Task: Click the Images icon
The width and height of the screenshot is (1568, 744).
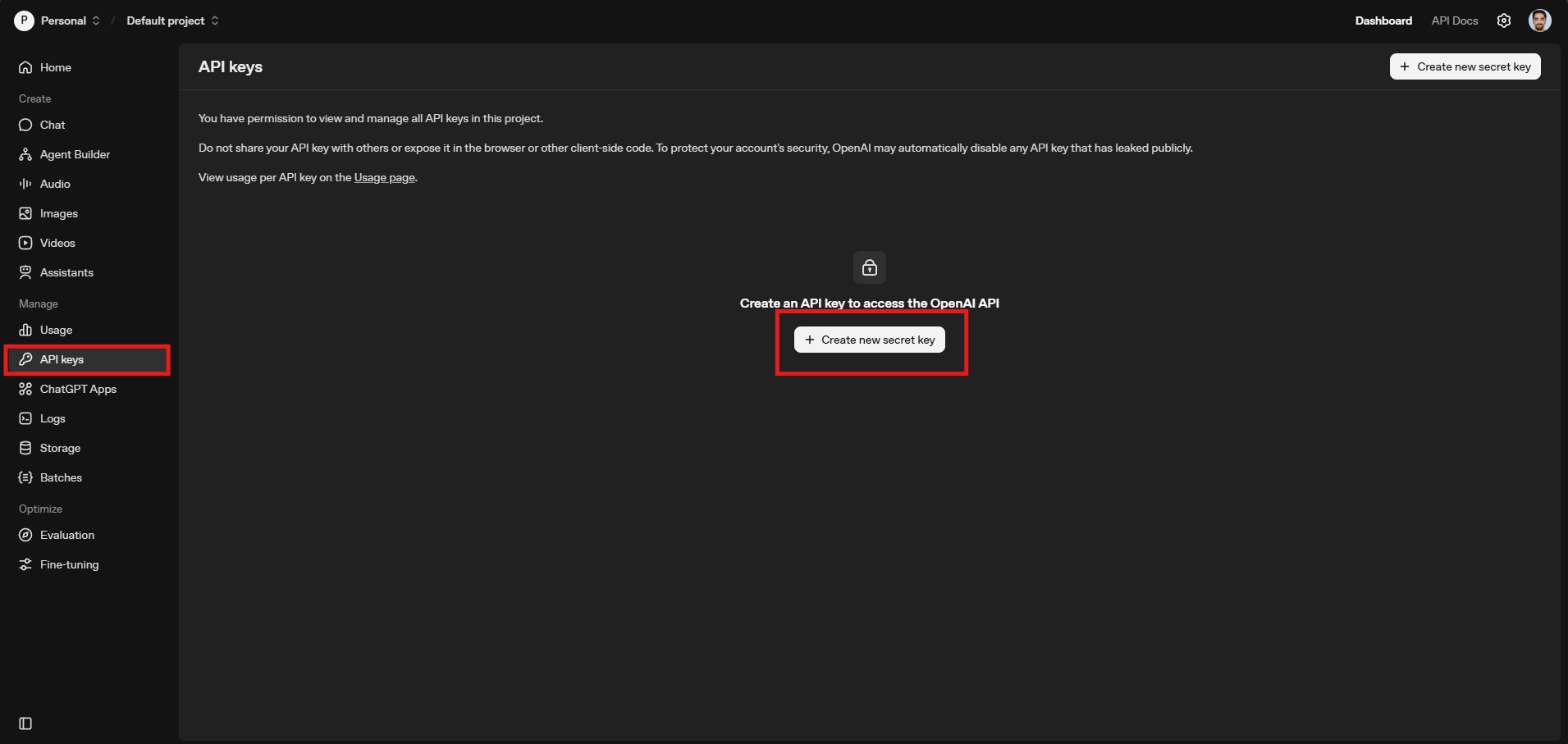Action: [x=25, y=213]
